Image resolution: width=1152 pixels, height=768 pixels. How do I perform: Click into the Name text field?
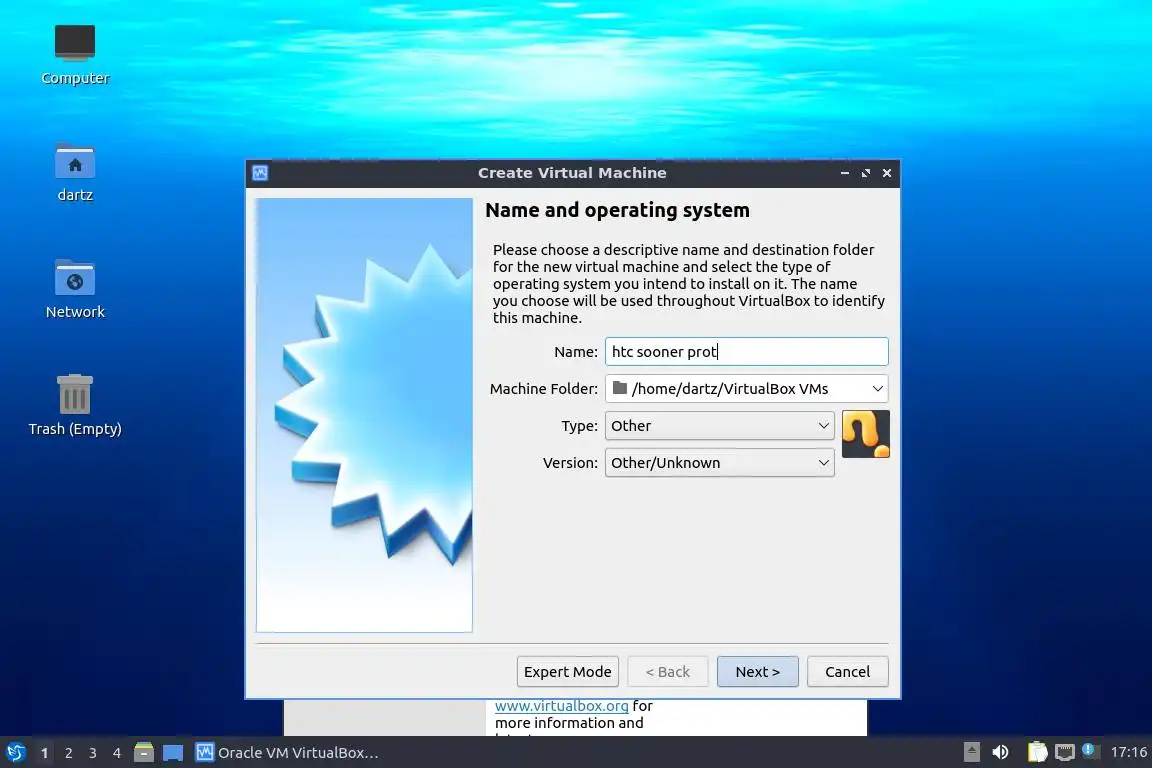pyautogui.click(x=746, y=351)
